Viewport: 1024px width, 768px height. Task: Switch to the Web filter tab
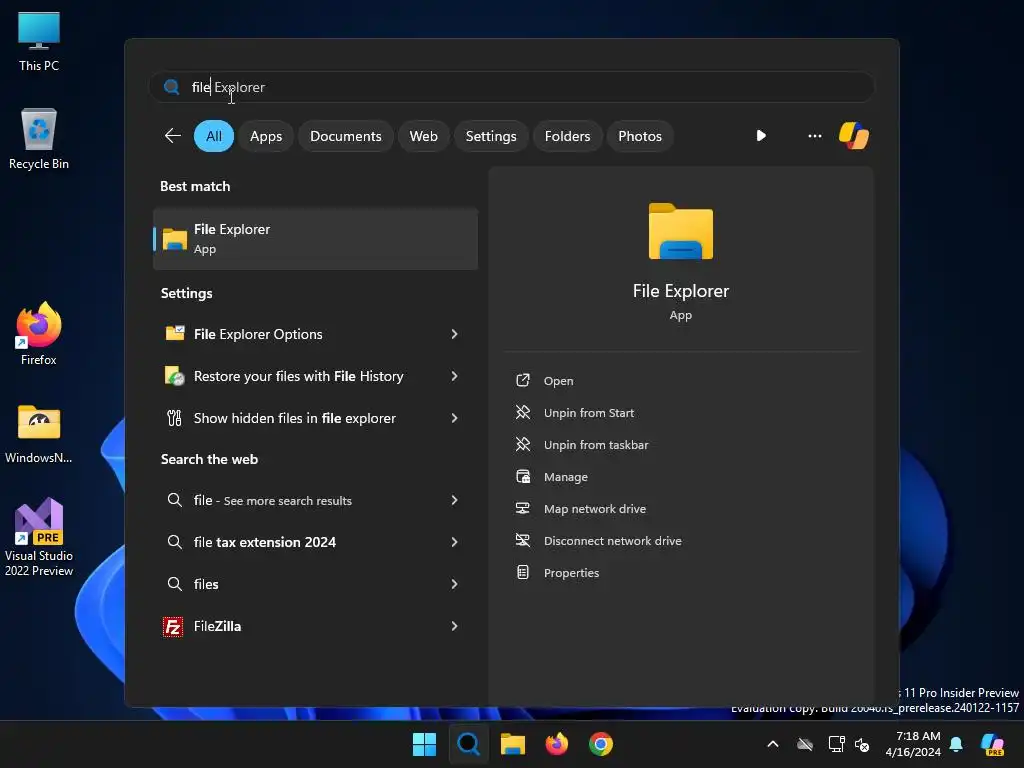tap(423, 136)
